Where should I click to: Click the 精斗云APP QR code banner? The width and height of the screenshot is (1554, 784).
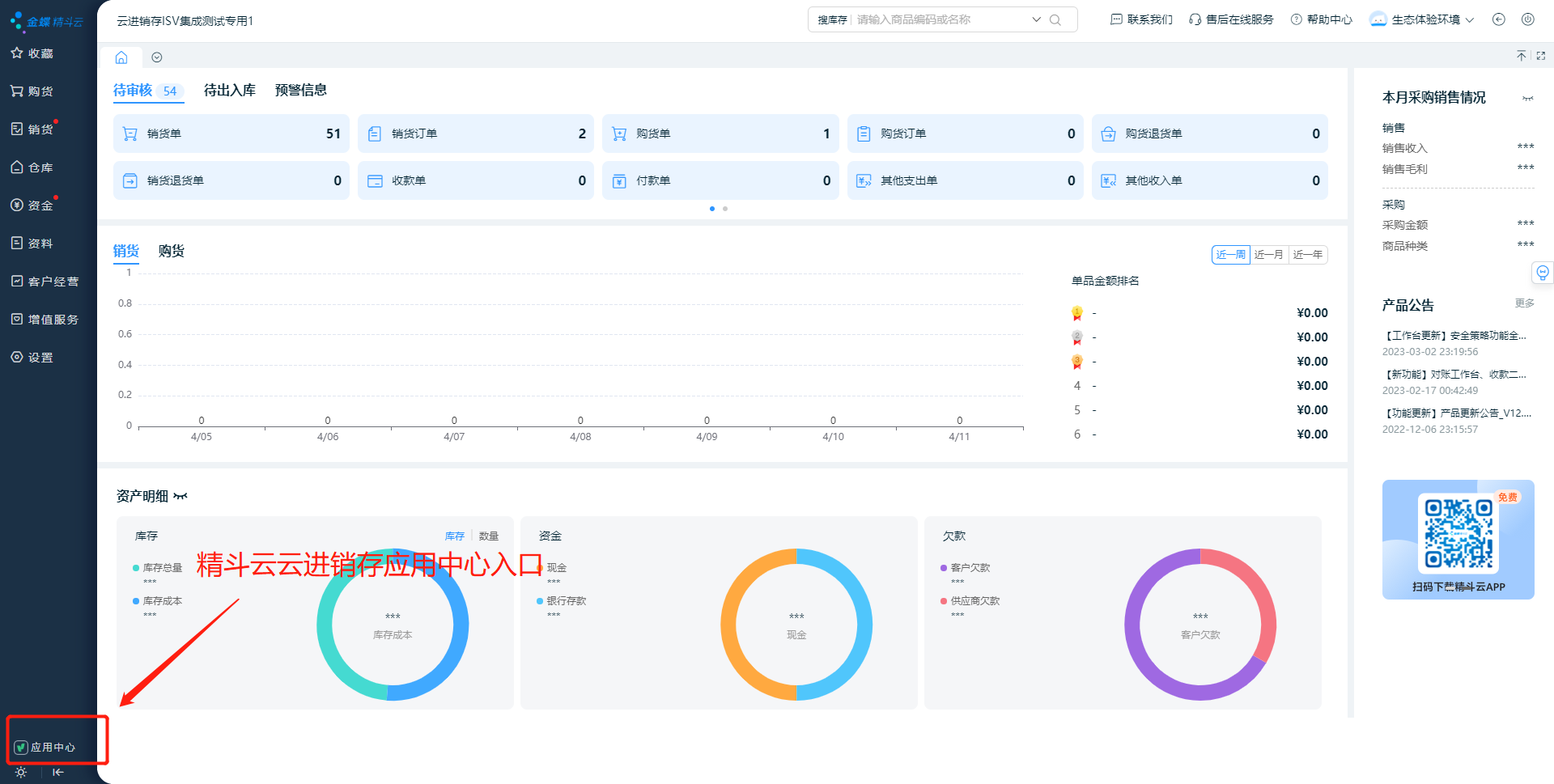[1458, 540]
